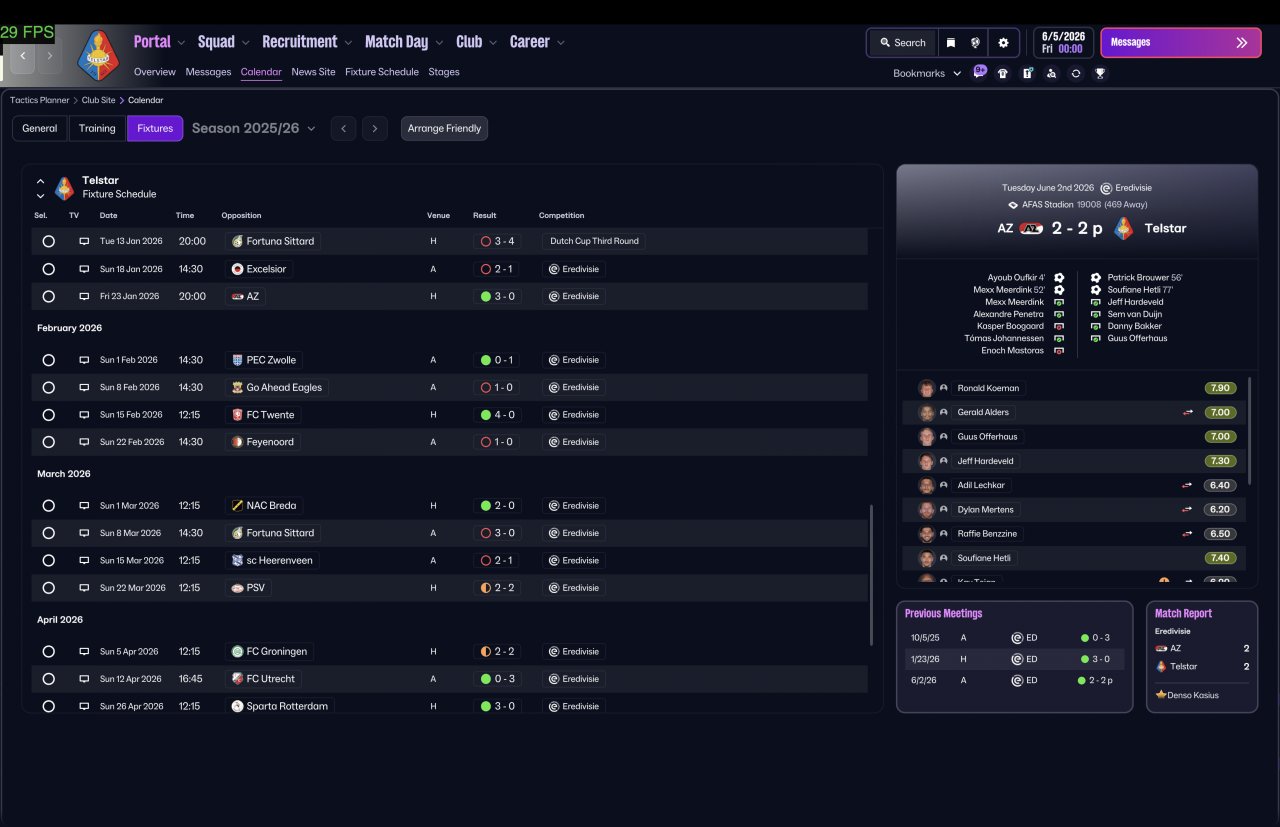Select the NAC Breda fixture radio
The image size is (1280, 827).
pos(48,506)
